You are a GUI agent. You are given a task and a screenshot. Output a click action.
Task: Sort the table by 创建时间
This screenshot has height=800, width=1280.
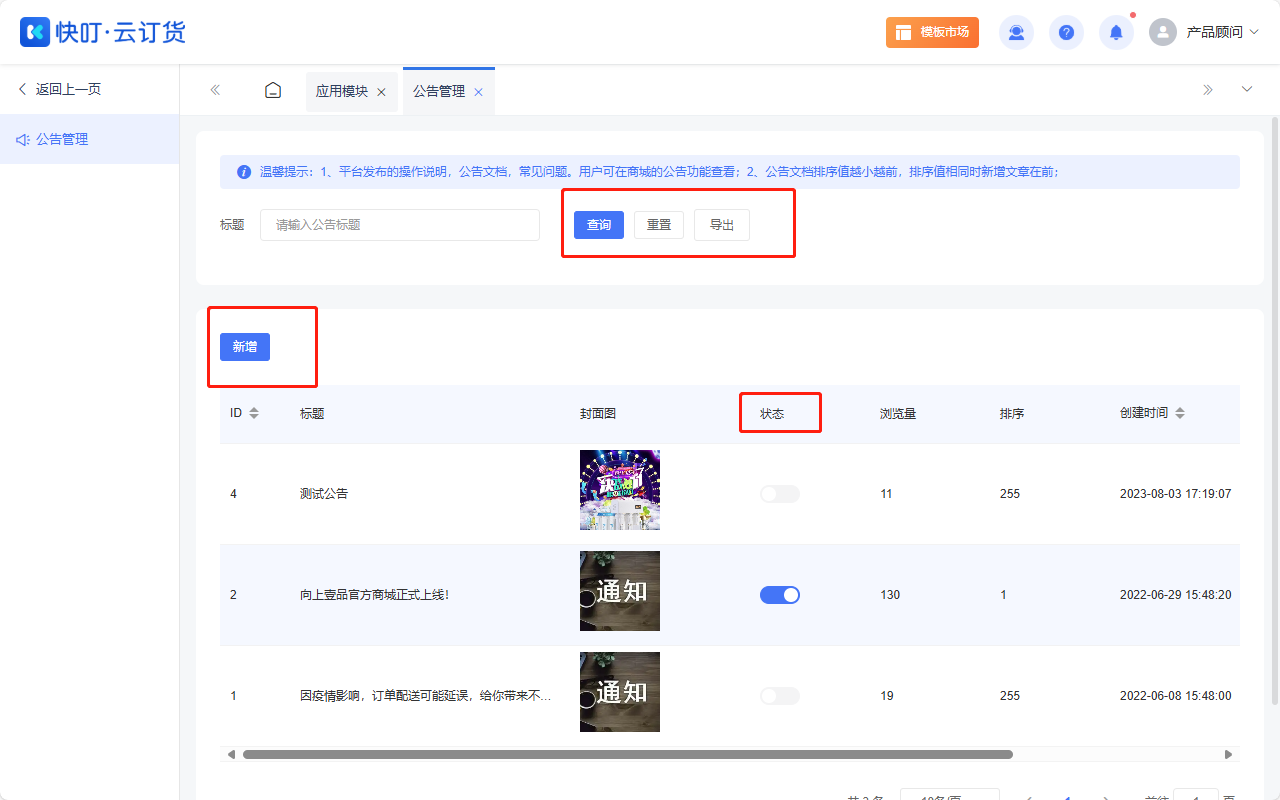point(1180,413)
